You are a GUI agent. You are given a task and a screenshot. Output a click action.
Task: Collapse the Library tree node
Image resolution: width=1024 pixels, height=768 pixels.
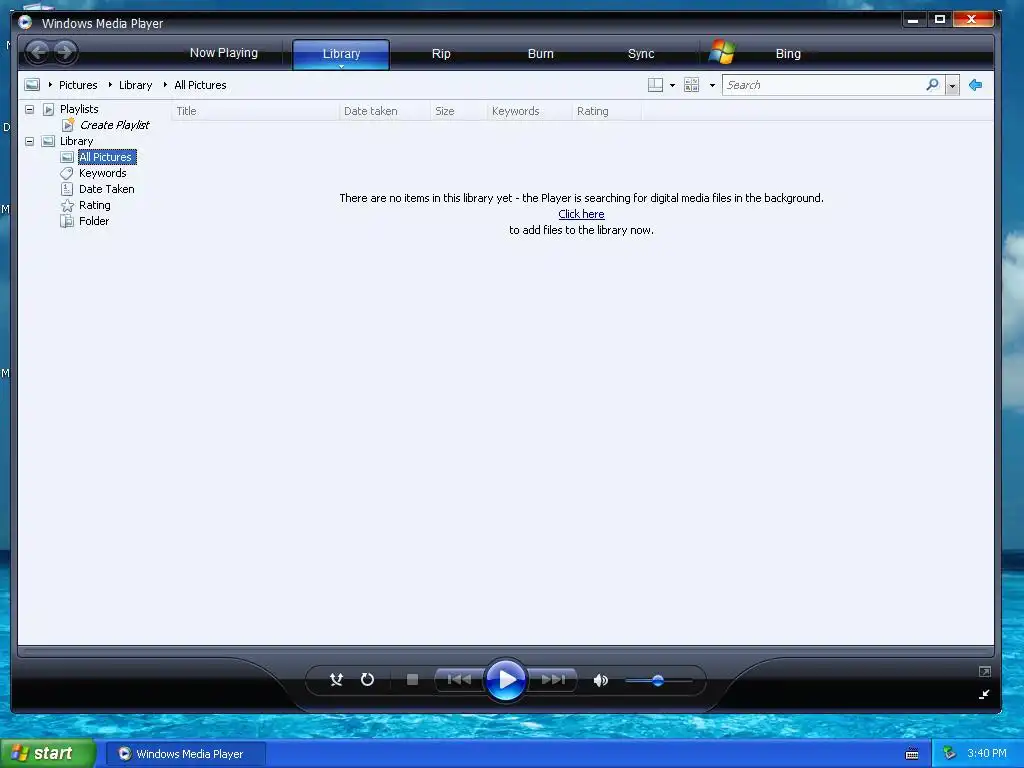[x=29, y=141]
